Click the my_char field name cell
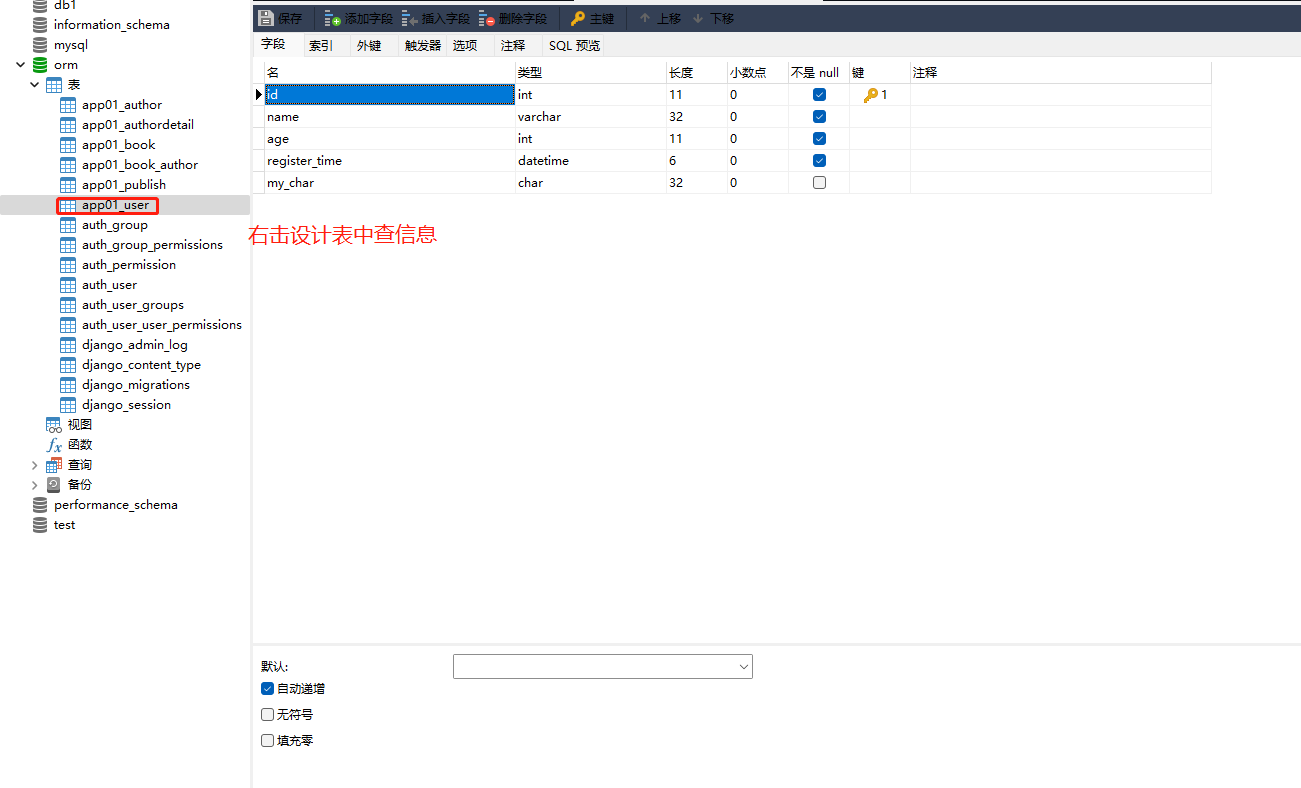1301x788 pixels. (x=390, y=183)
